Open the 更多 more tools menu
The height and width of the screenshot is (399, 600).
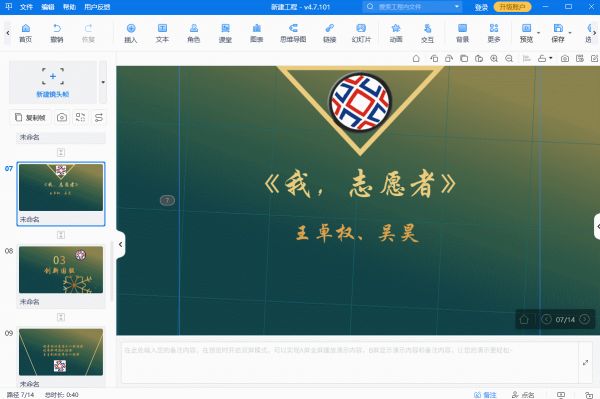[494, 33]
